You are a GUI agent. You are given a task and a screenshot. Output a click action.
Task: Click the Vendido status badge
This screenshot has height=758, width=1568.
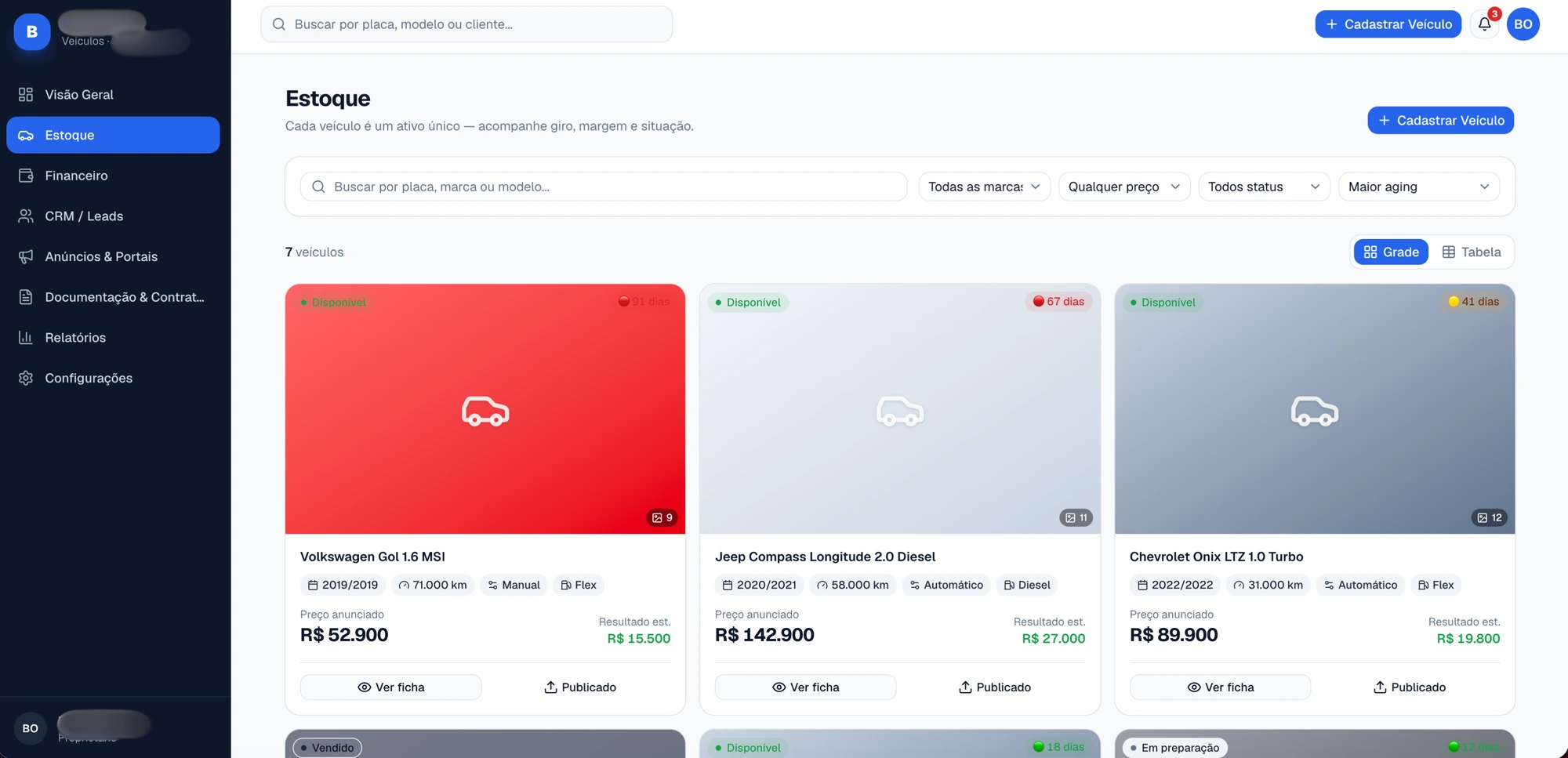[327, 748]
